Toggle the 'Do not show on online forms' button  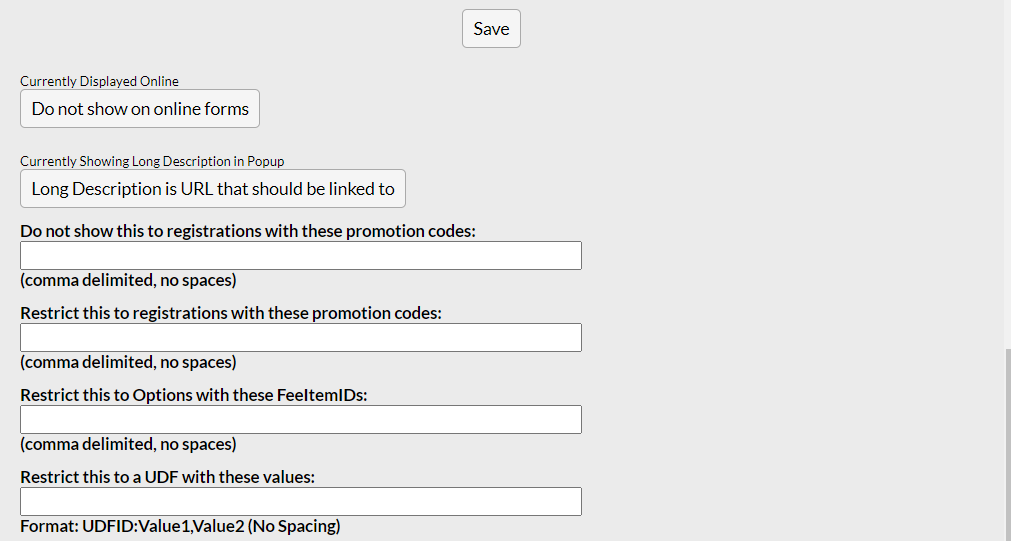pos(140,109)
